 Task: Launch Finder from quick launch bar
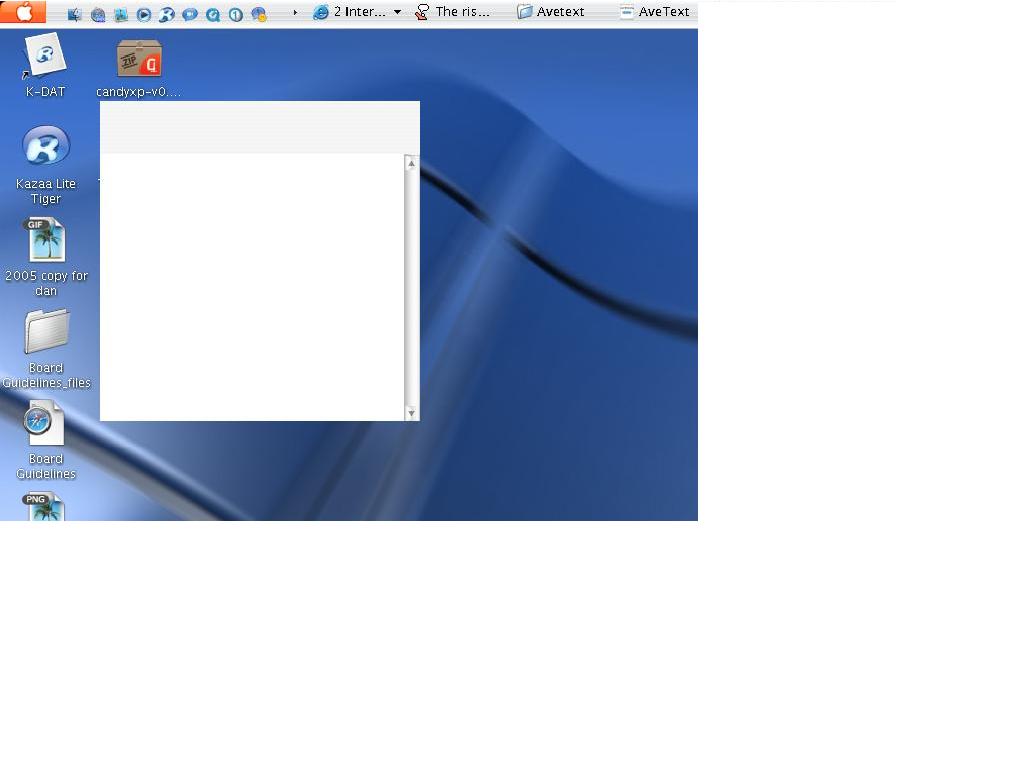point(74,14)
